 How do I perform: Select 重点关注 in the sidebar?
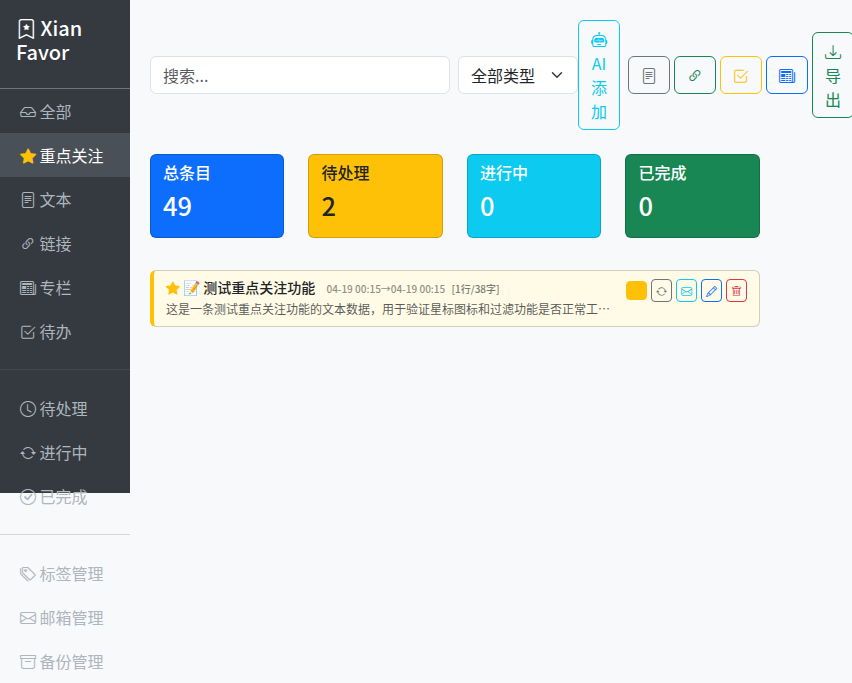click(65, 156)
